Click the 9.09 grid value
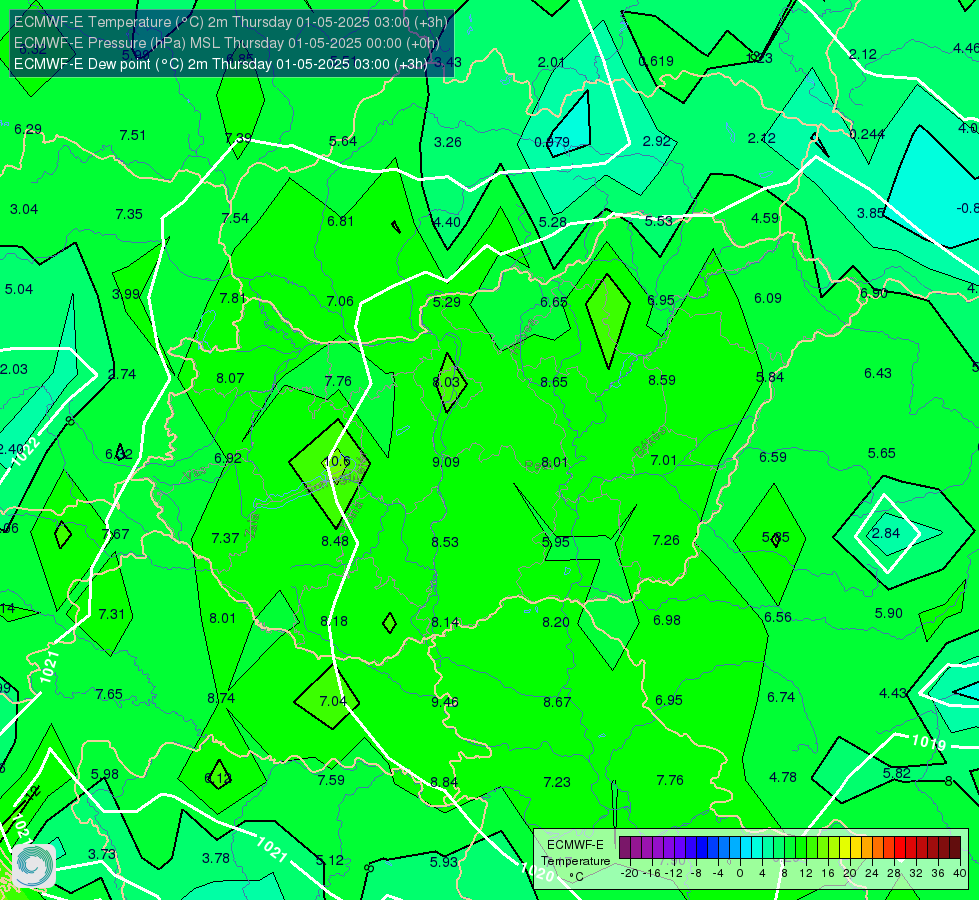This screenshot has height=900, width=979. 446,462
